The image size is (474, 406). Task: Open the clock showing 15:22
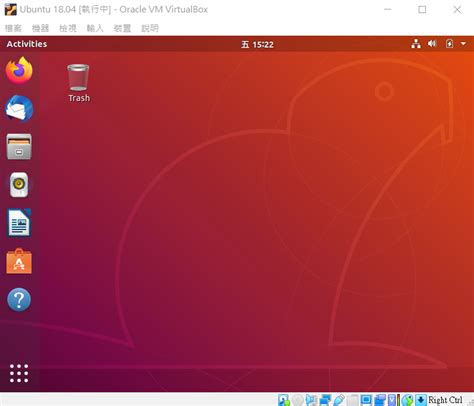pos(257,44)
